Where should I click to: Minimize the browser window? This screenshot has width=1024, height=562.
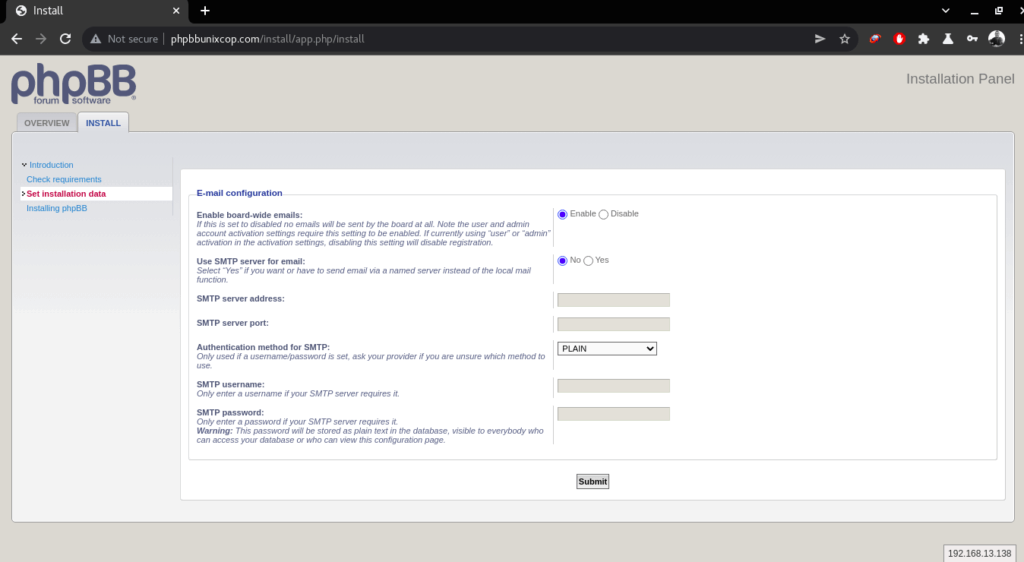(x=974, y=11)
